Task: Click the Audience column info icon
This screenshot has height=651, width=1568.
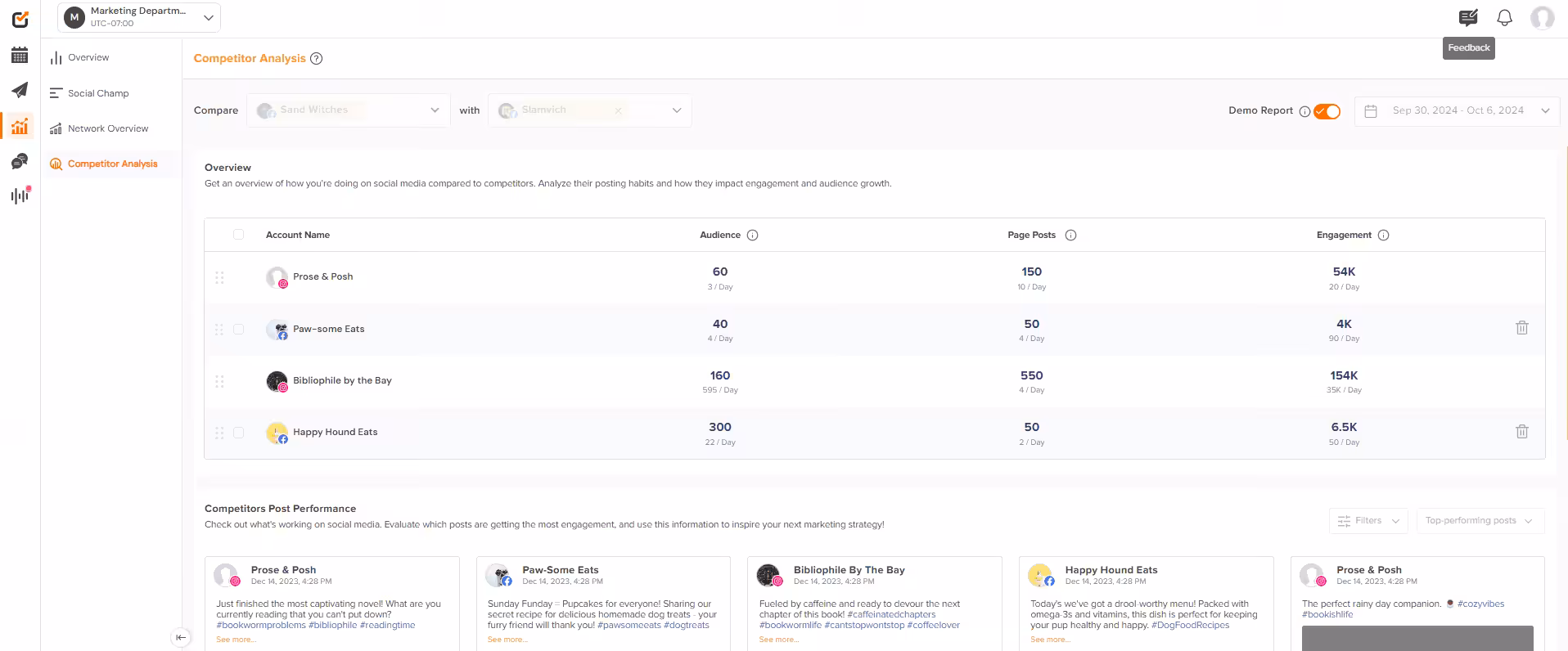Action: (x=752, y=236)
